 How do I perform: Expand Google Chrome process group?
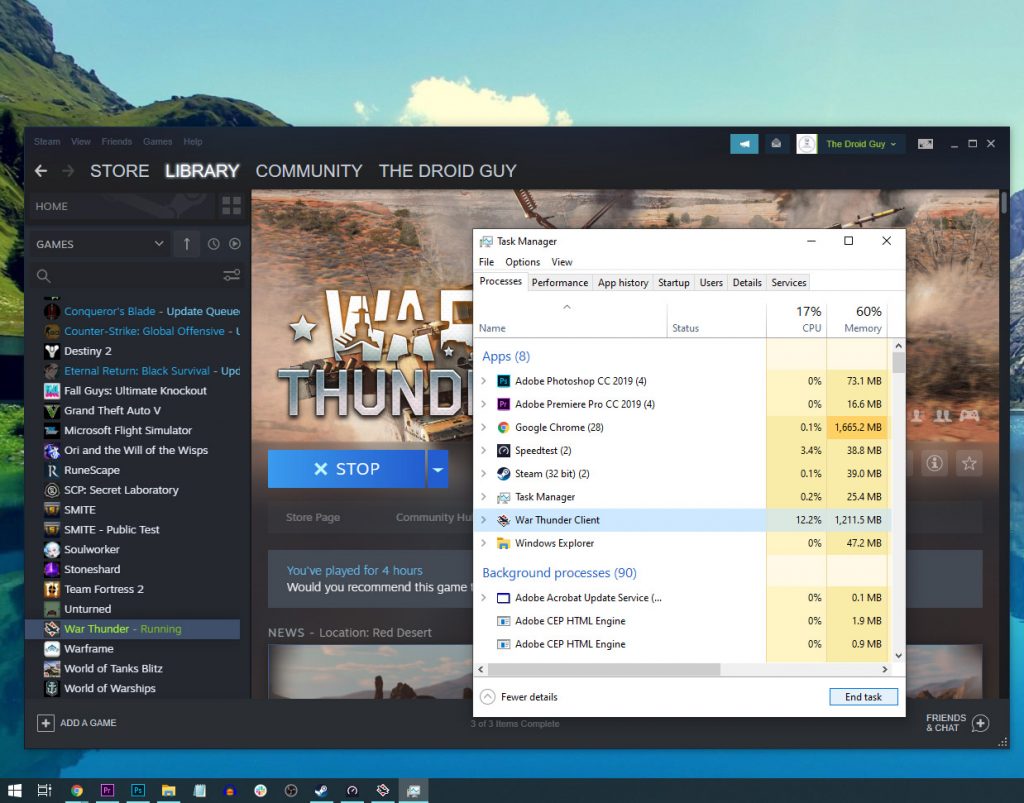click(x=484, y=427)
